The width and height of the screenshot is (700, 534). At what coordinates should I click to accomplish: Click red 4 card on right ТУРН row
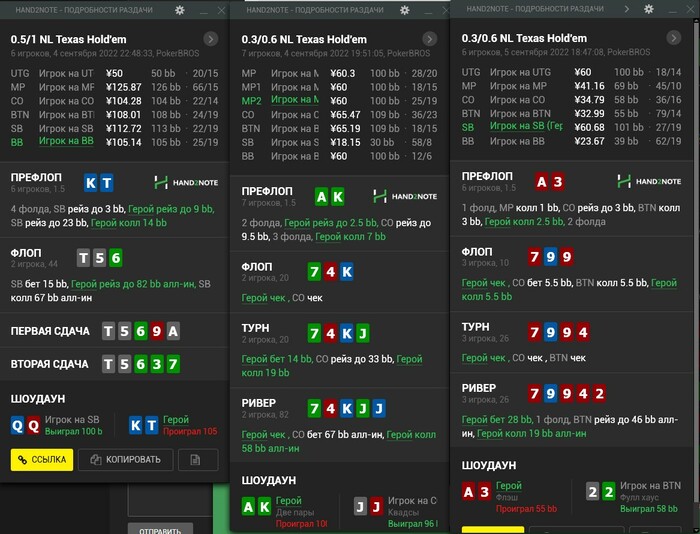583,333
